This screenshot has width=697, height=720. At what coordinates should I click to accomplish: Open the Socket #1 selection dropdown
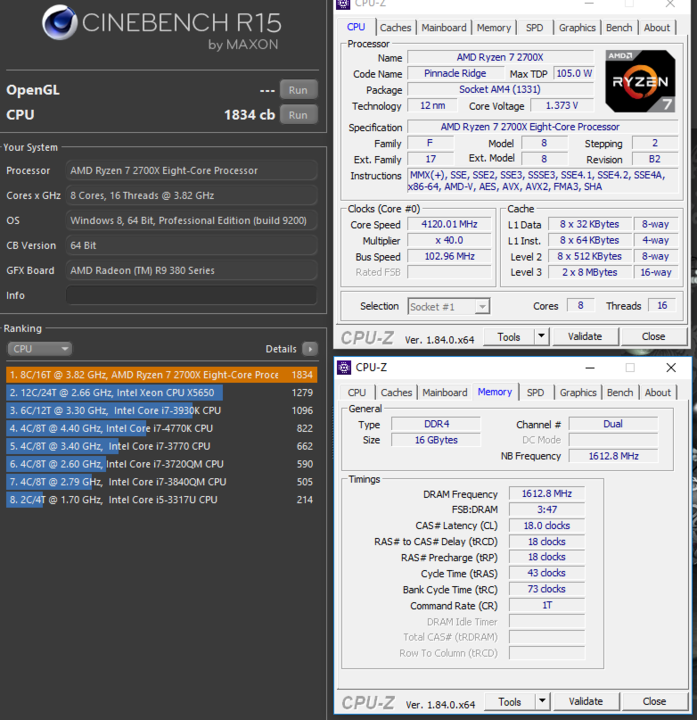pyautogui.click(x=449, y=306)
